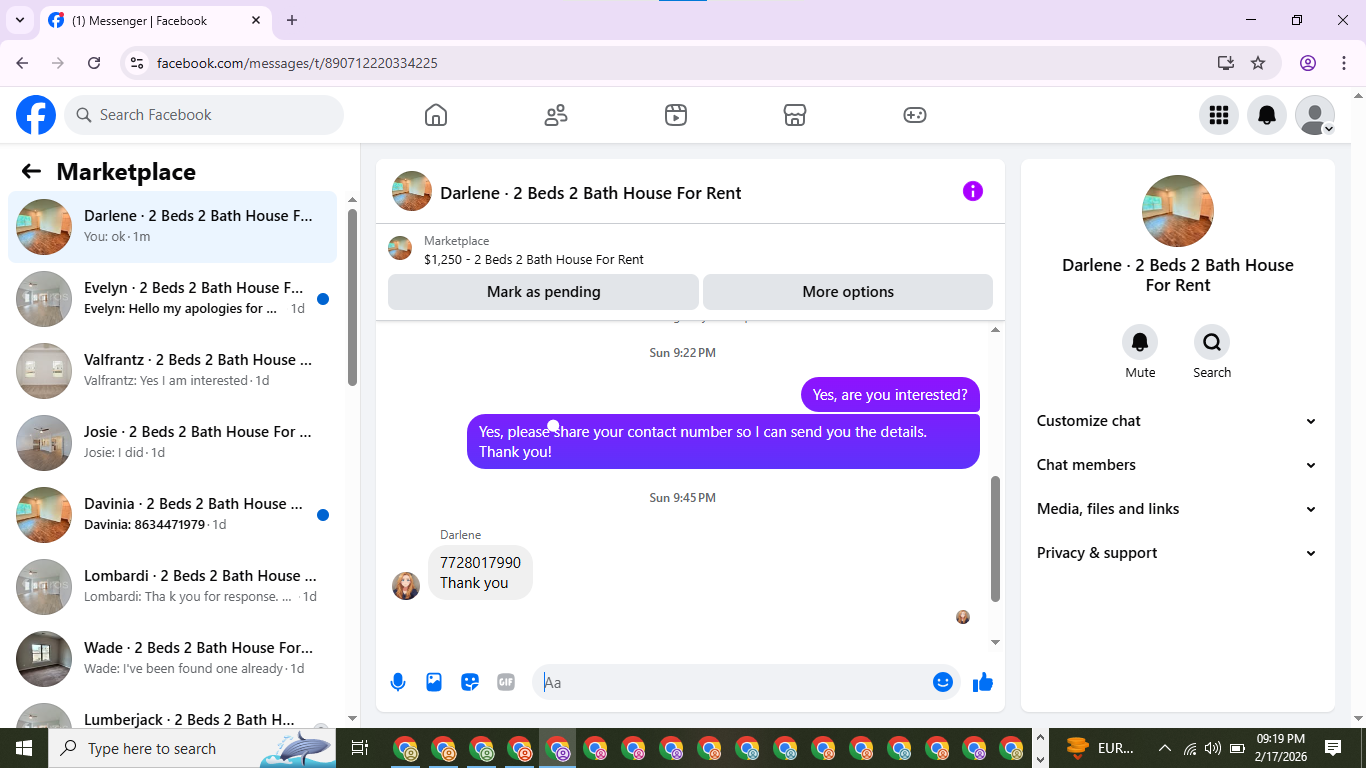Expand Chat members section
Viewport: 1366px width, 768px height.
[x=1177, y=465]
